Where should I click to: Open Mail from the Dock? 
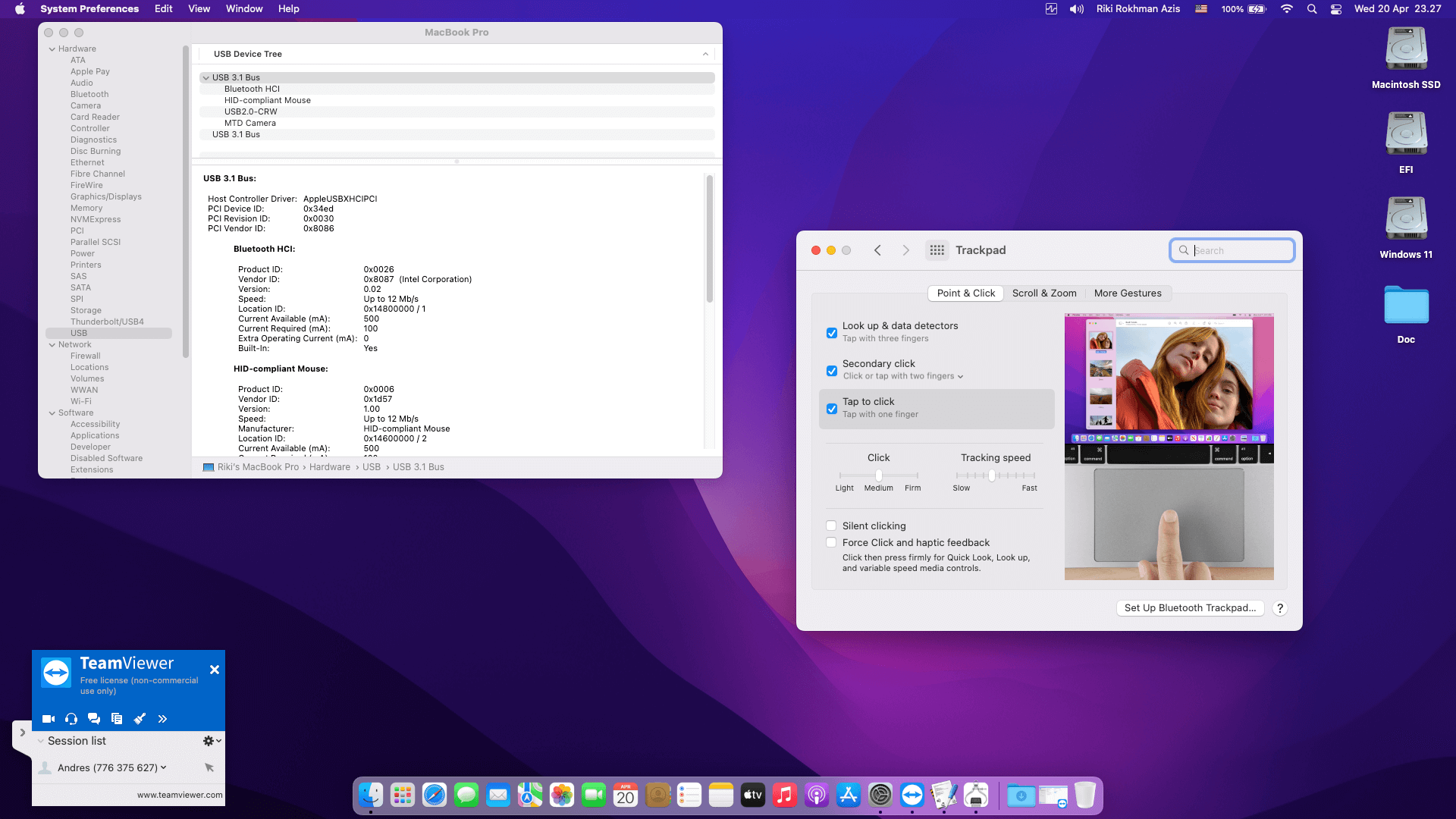click(498, 795)
